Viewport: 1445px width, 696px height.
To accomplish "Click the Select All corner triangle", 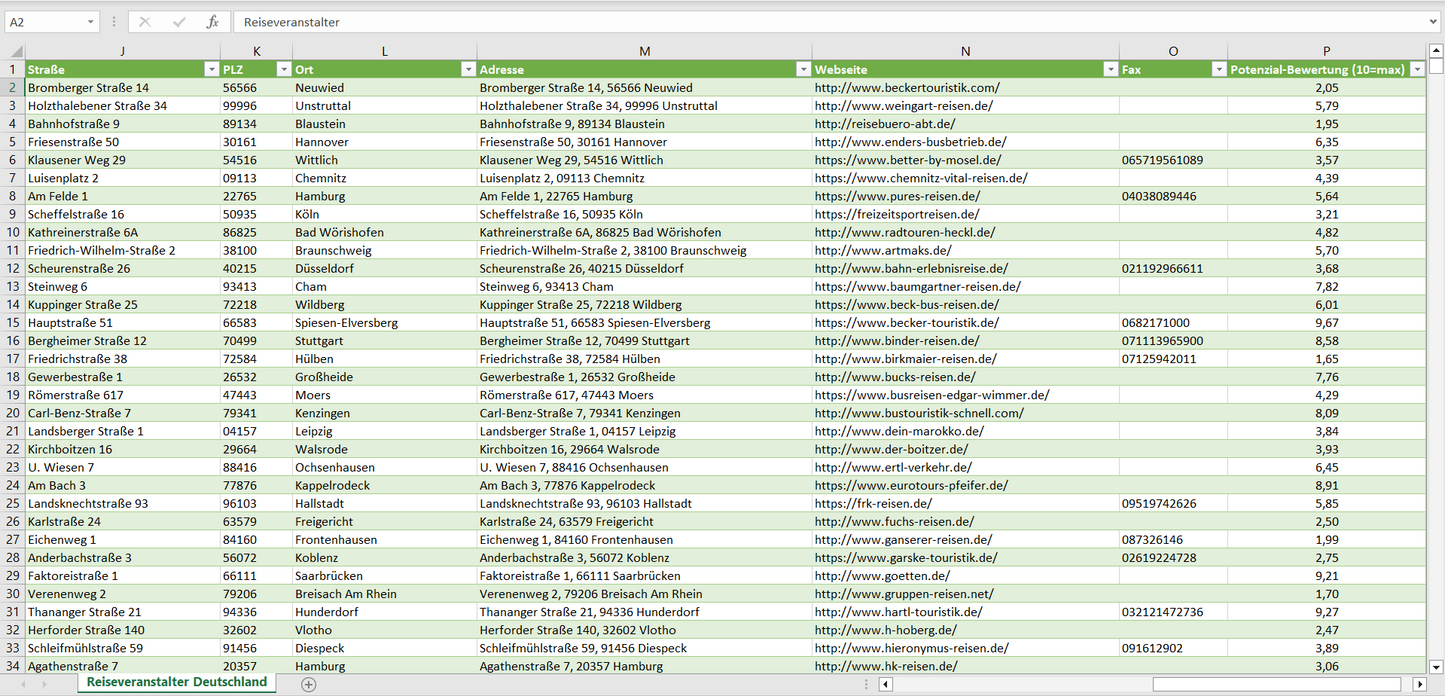I will tap(13, 52).
